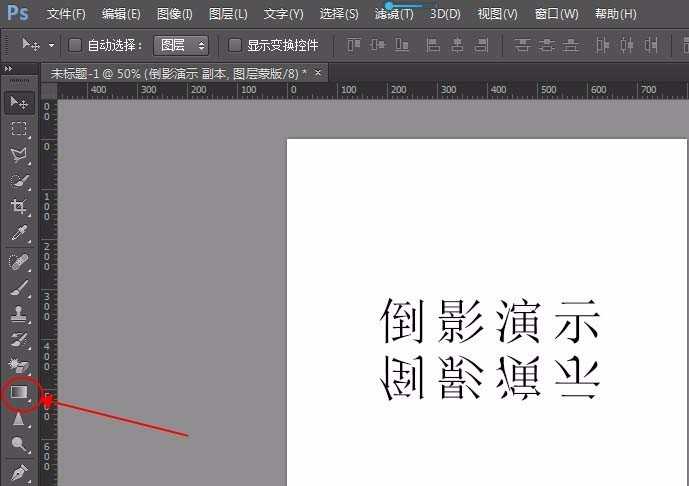Click the 倒影演示 text on the canvas
The image size is (689, 486).
coord(490,322)
